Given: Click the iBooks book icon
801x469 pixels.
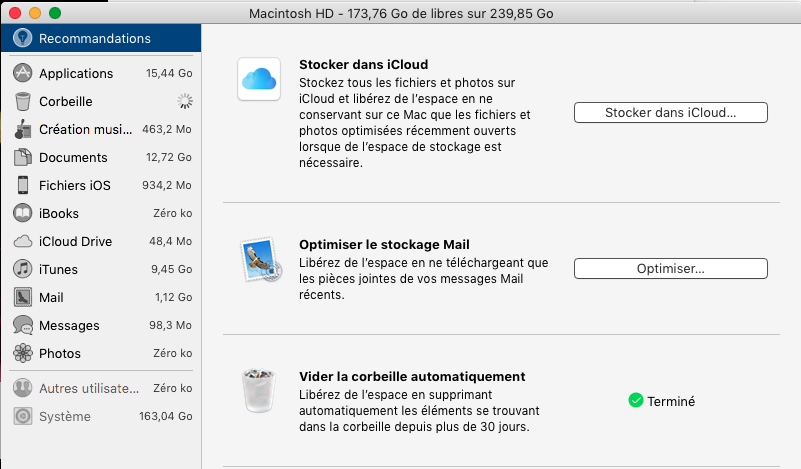Looking at the screenshot, I should pyautogui.click(x=22, y=213).
